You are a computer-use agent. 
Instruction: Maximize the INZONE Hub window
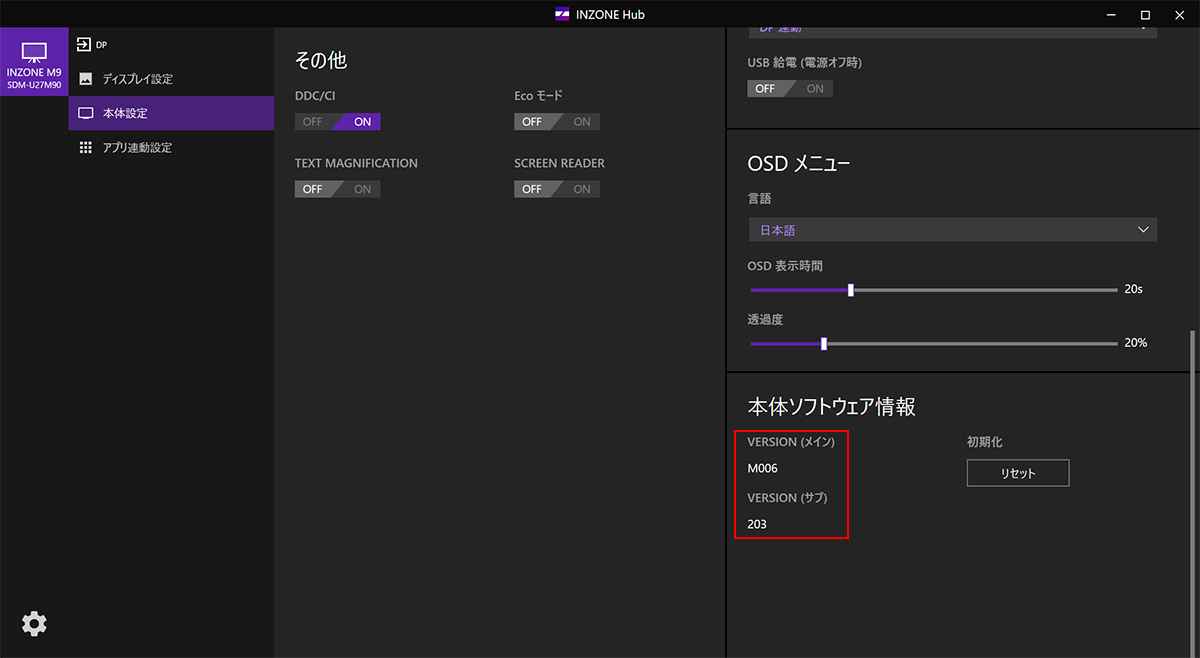1145,14
